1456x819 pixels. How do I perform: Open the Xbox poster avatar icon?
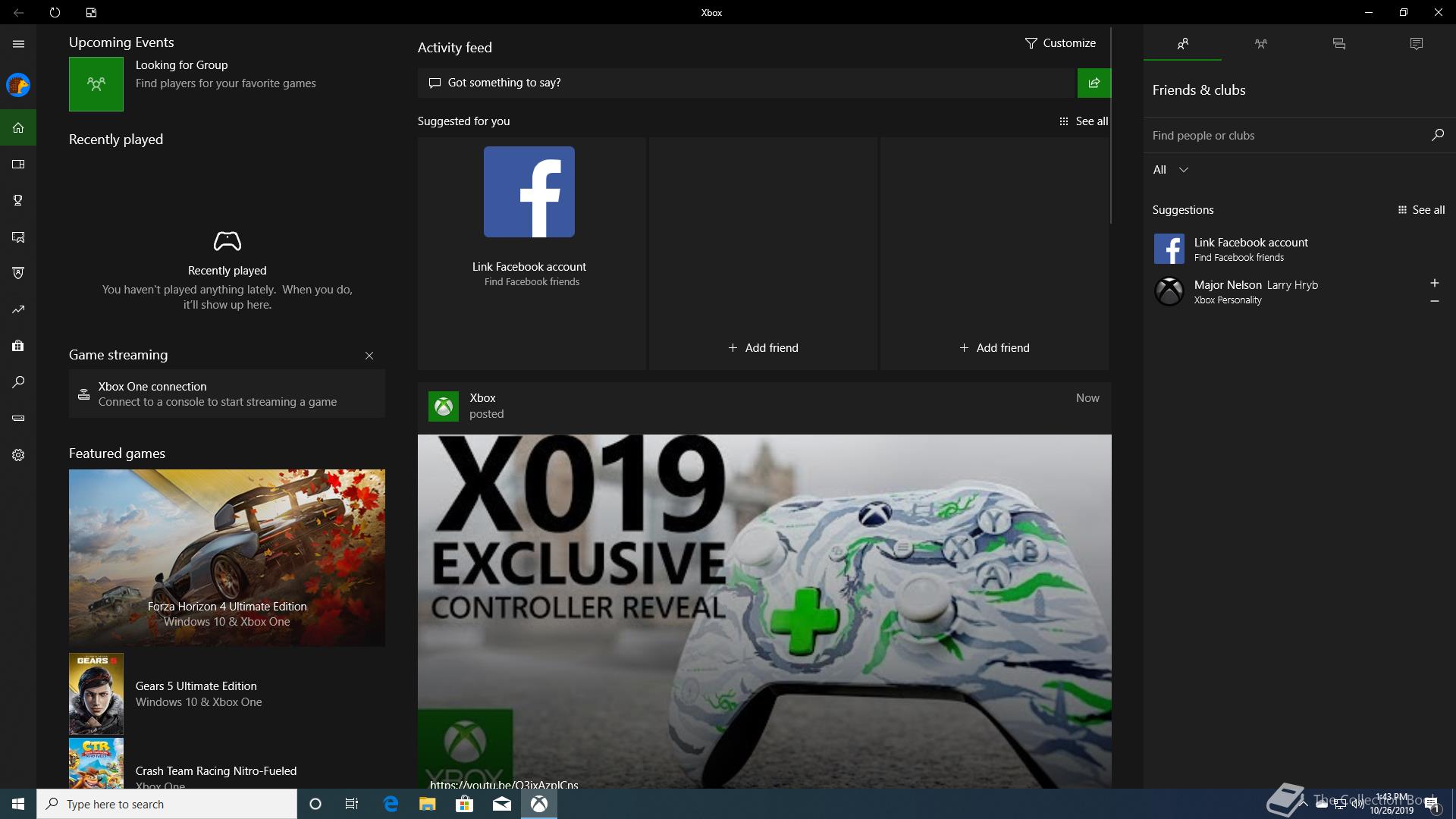click(x=444, y=406)
